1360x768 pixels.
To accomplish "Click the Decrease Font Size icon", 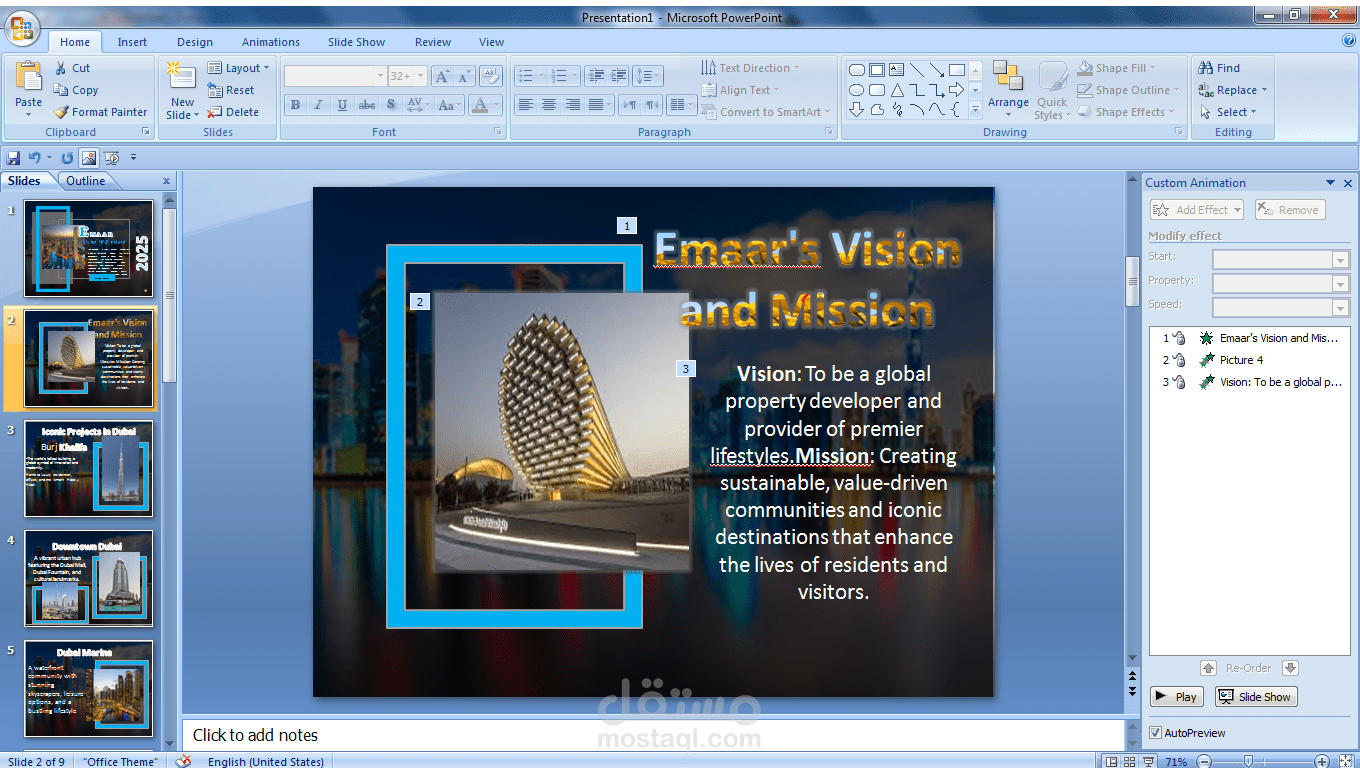I will tap(466, 76).
